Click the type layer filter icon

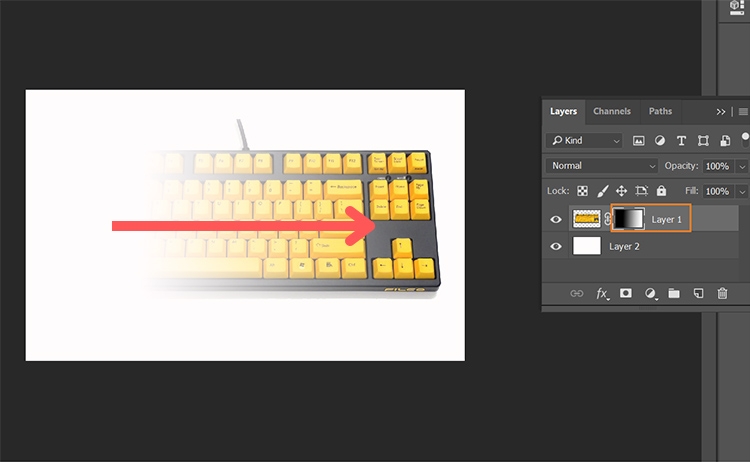(681, 141)
